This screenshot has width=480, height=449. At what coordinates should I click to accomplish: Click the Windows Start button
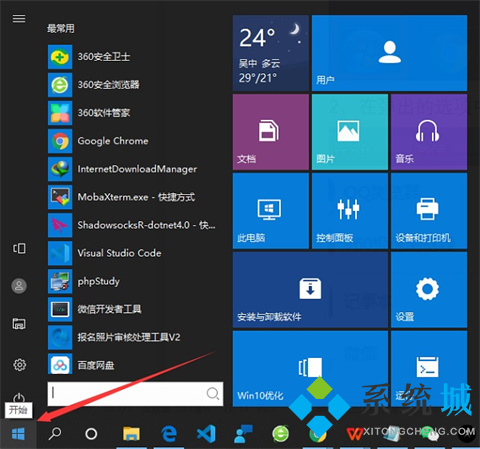click(18, 434)
